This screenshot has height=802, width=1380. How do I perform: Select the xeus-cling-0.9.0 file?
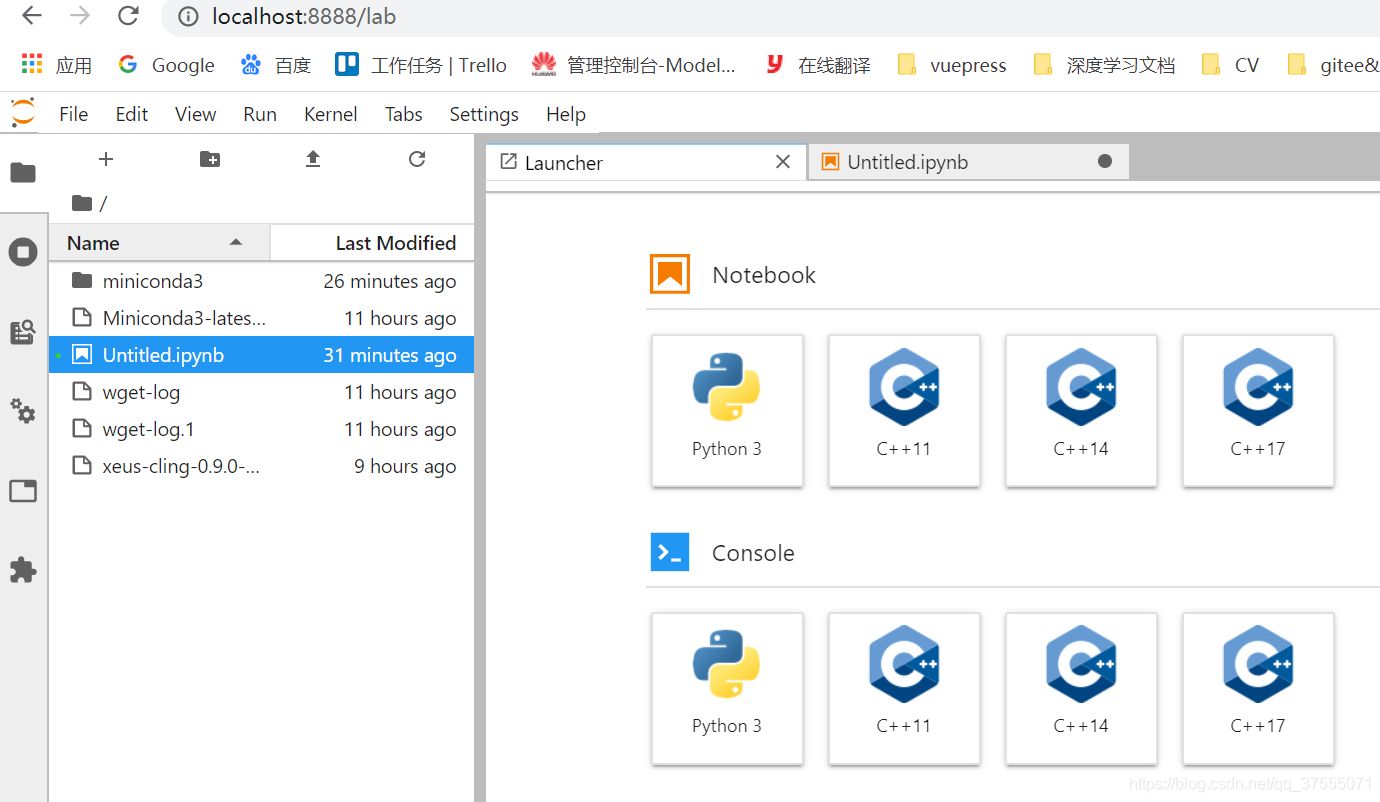(x=262, y=466)
